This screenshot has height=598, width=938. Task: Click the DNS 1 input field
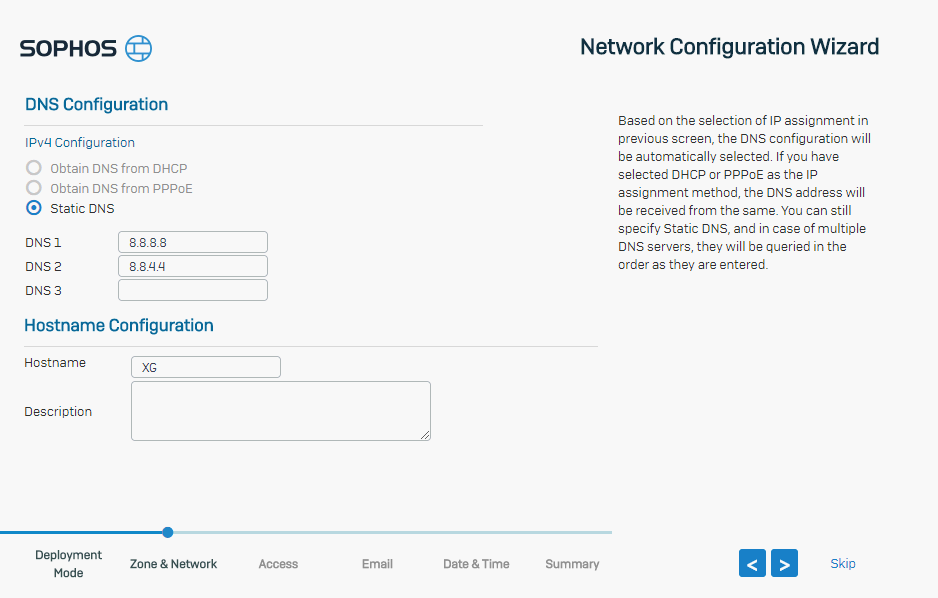[193, 242]
